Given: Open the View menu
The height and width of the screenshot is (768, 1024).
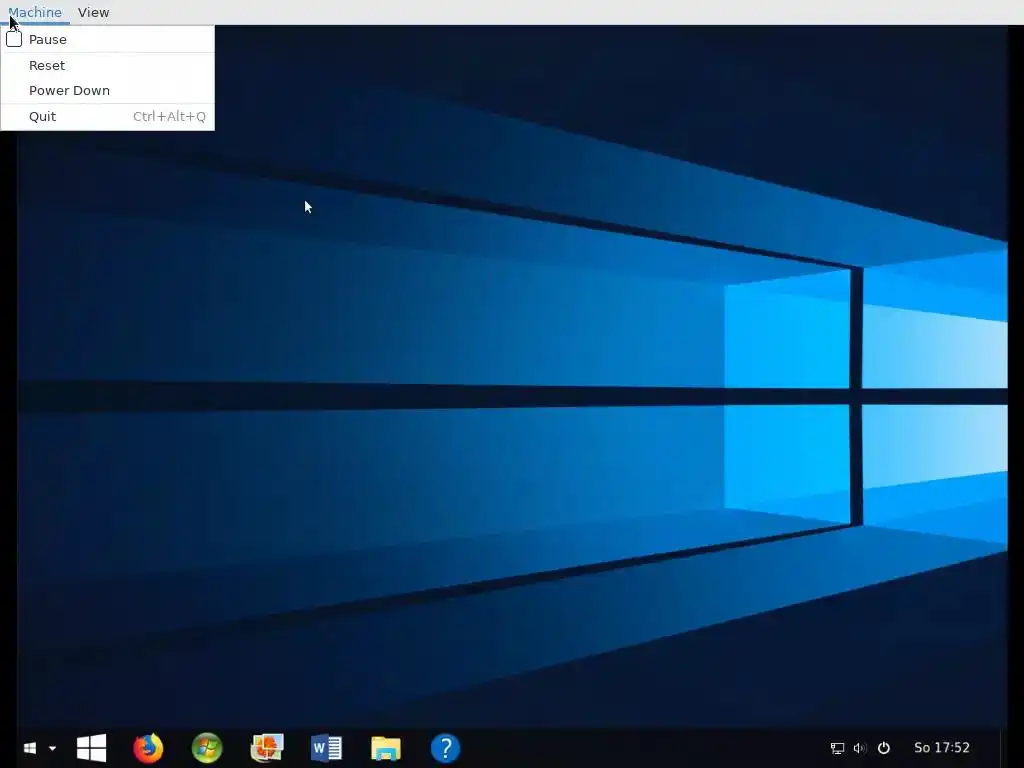Looking at the screenshot, I should (93, 12).
